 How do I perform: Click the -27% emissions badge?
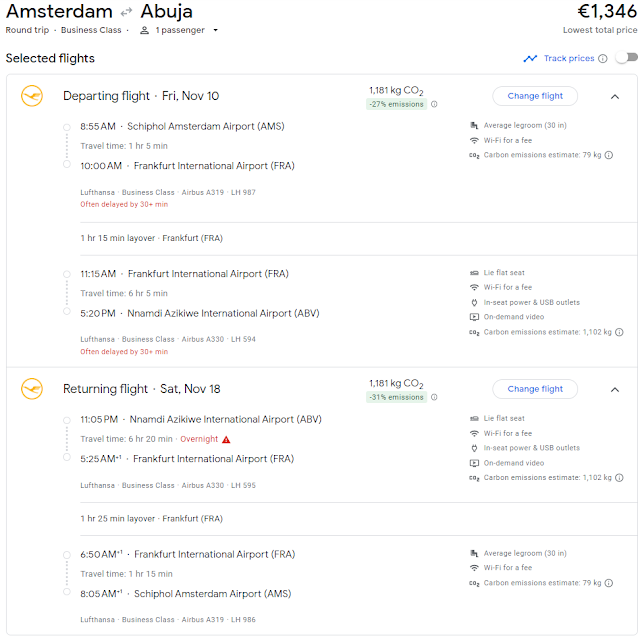click(396, 104)
